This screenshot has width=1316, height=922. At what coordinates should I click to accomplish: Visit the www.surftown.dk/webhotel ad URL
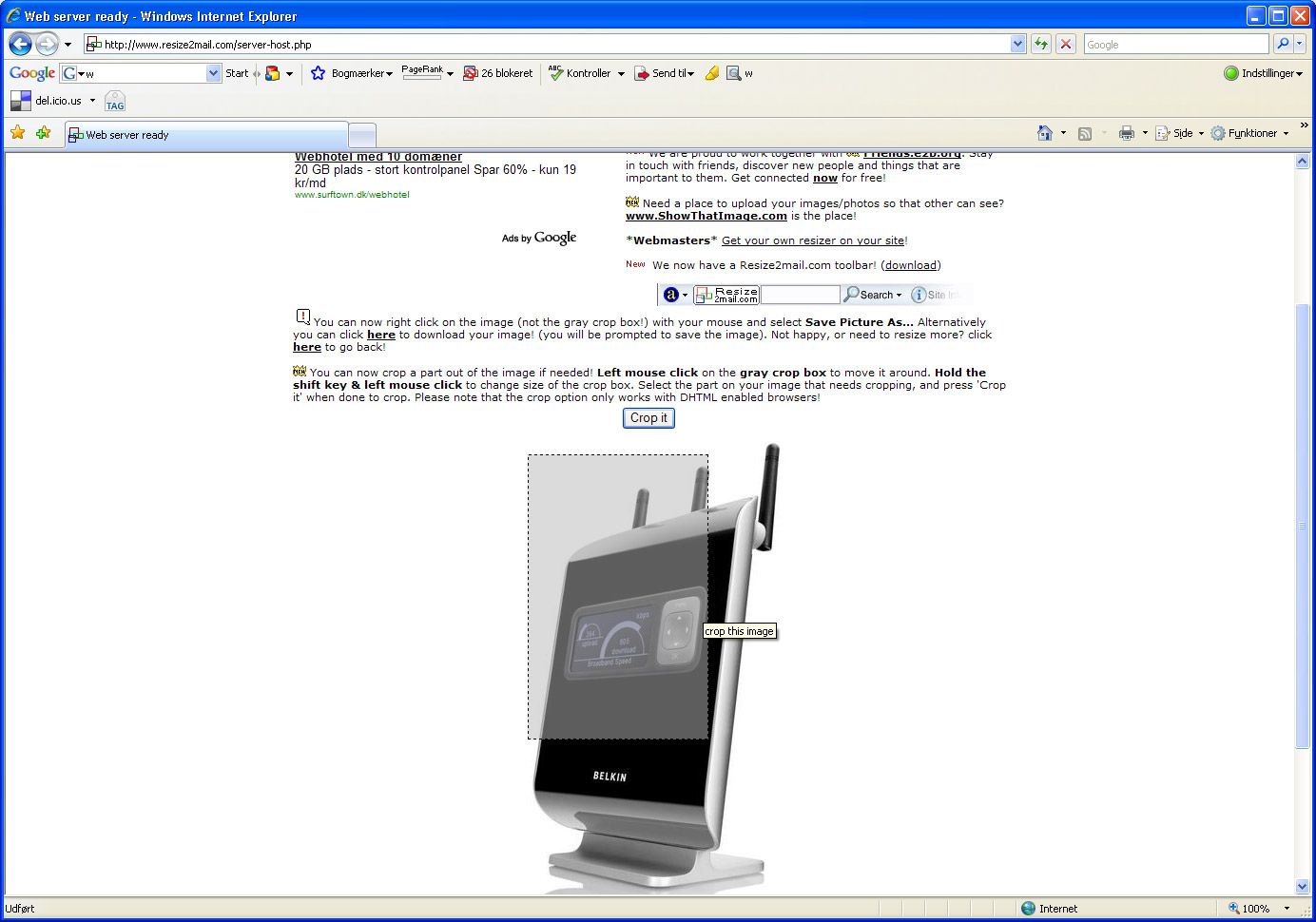tap(352, 195)
